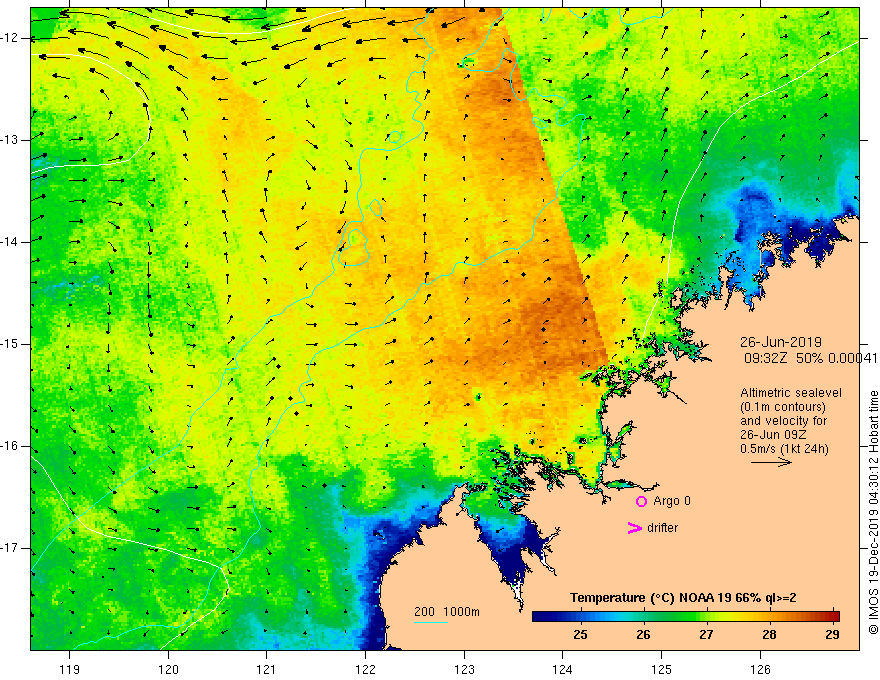Click the '(0.1m contours)' caption line

[783, 407]
